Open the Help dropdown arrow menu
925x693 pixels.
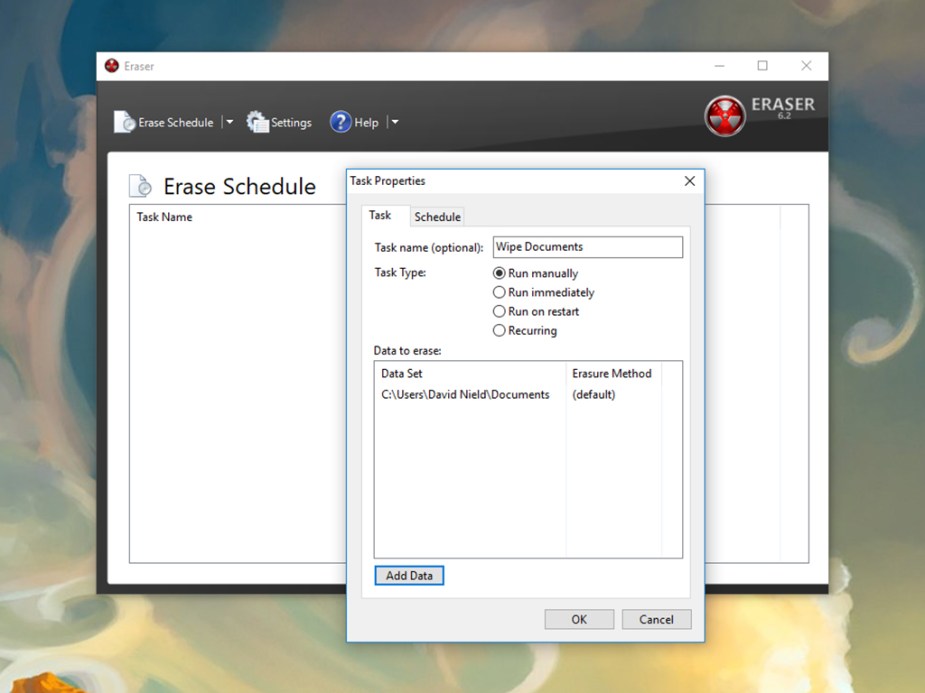(x=394, y=122)
